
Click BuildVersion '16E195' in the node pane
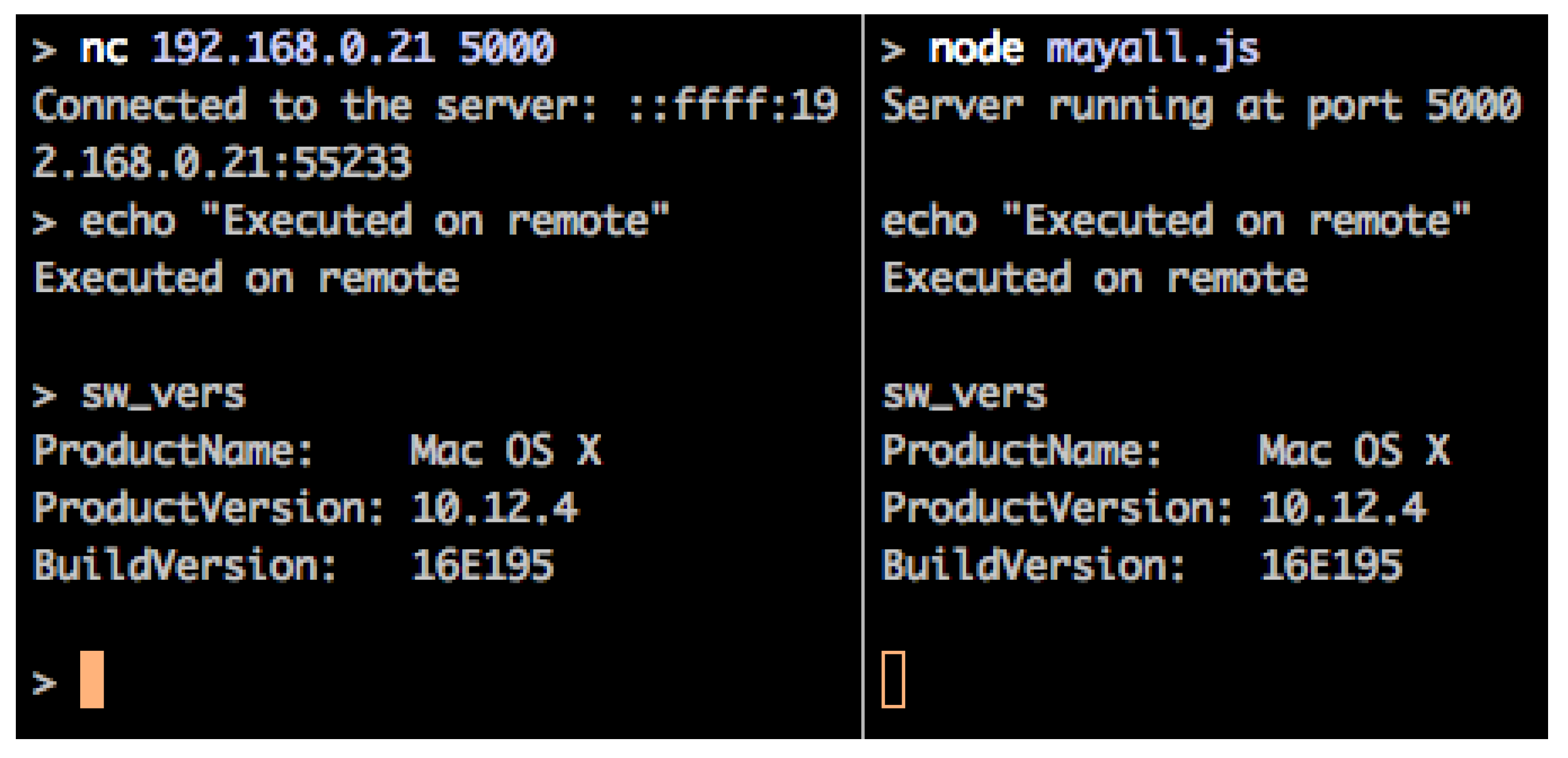[x=1331, y=565]
